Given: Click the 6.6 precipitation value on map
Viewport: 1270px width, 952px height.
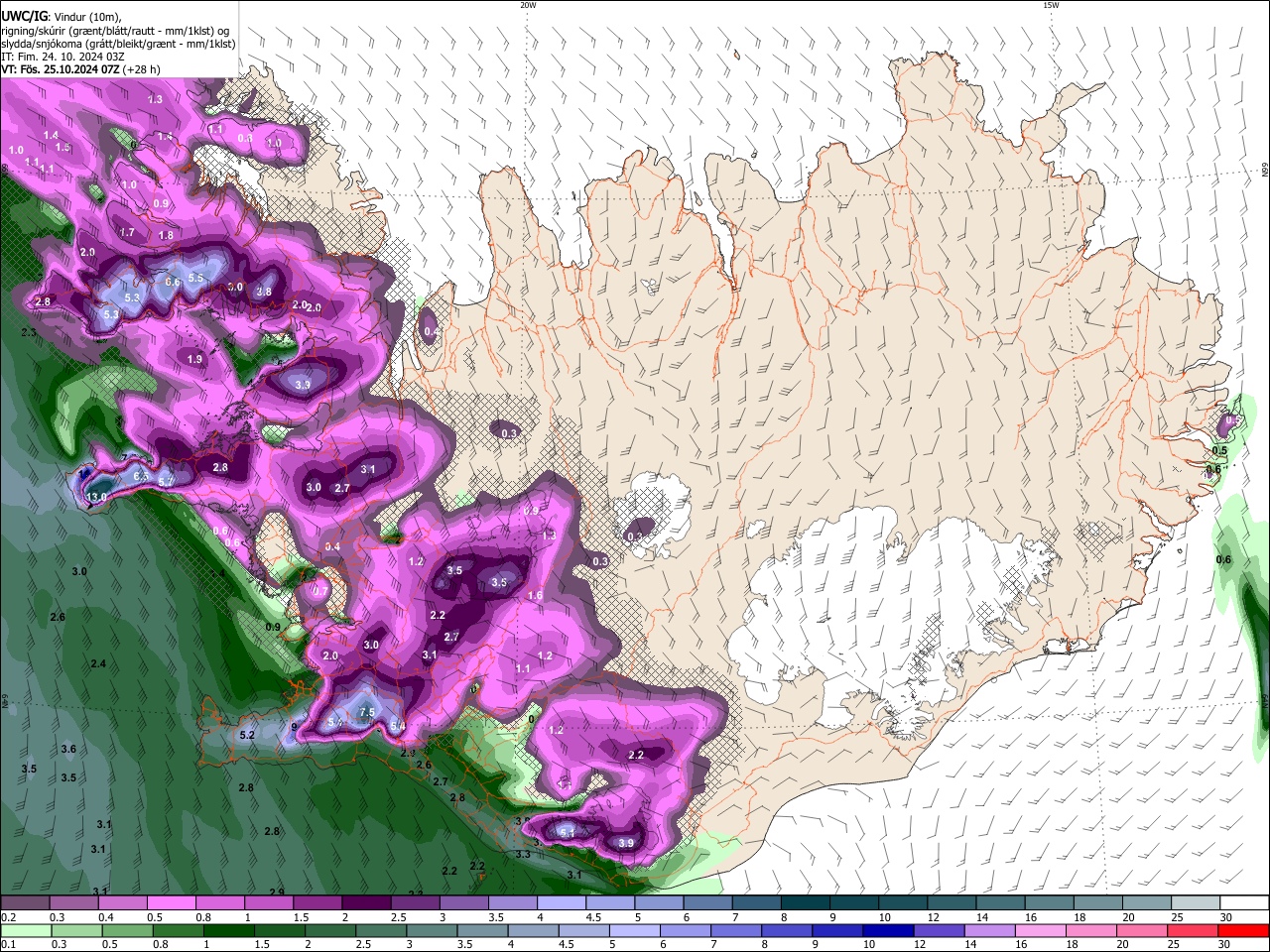Looking at the screenshot, I should (173, 282).
